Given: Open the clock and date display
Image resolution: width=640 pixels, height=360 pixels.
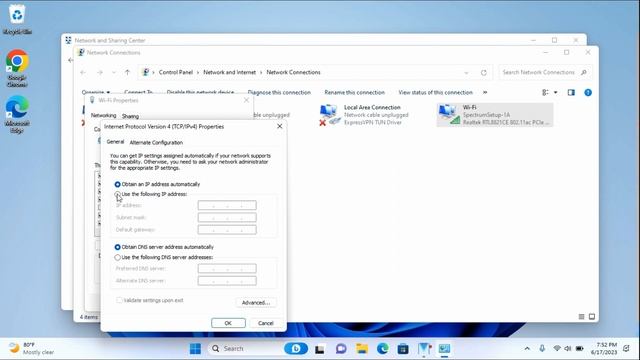Looking at the screenshot, I should pos(604,349).
